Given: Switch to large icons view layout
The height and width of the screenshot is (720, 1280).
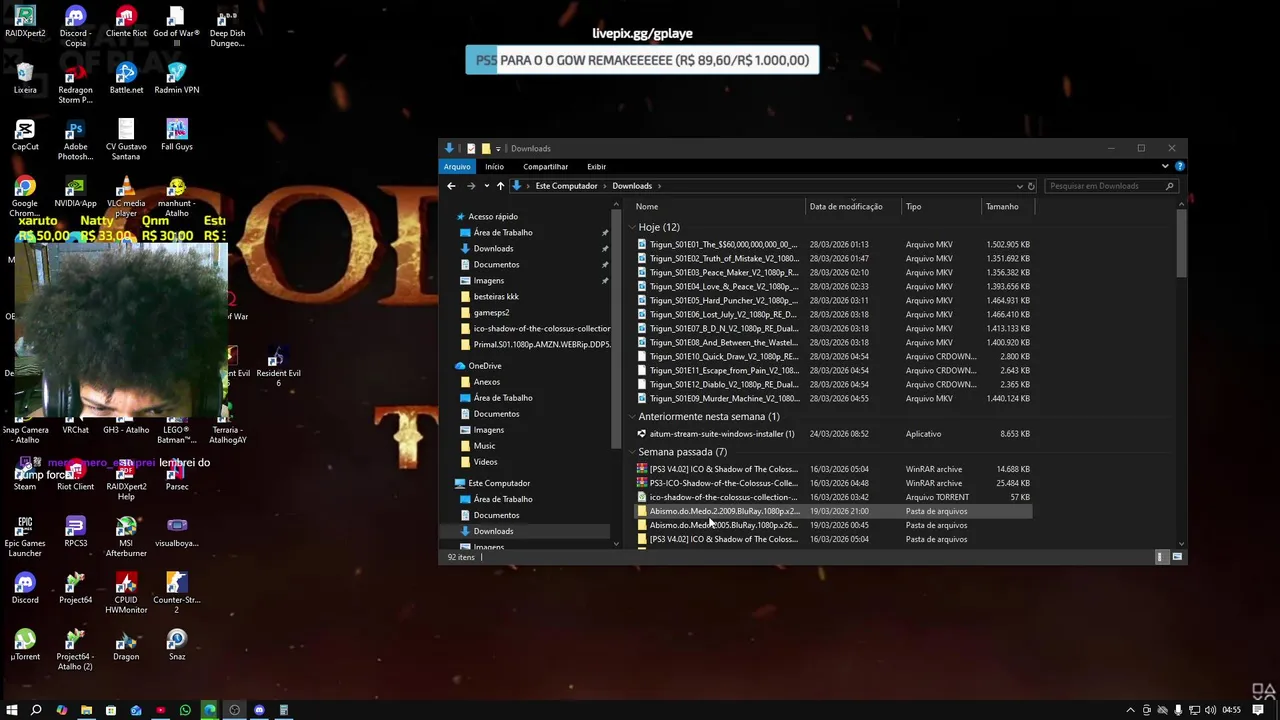Looking at the screenshot, I should pyautogui.click(x=1177, y=557).
